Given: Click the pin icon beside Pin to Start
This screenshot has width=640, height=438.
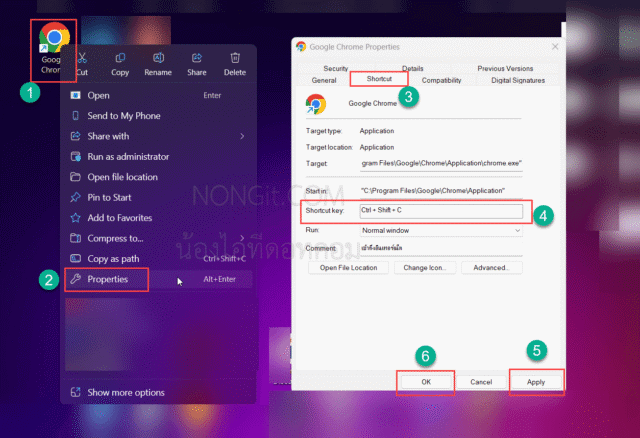Looking at the screenshot, I should [76, 197].
